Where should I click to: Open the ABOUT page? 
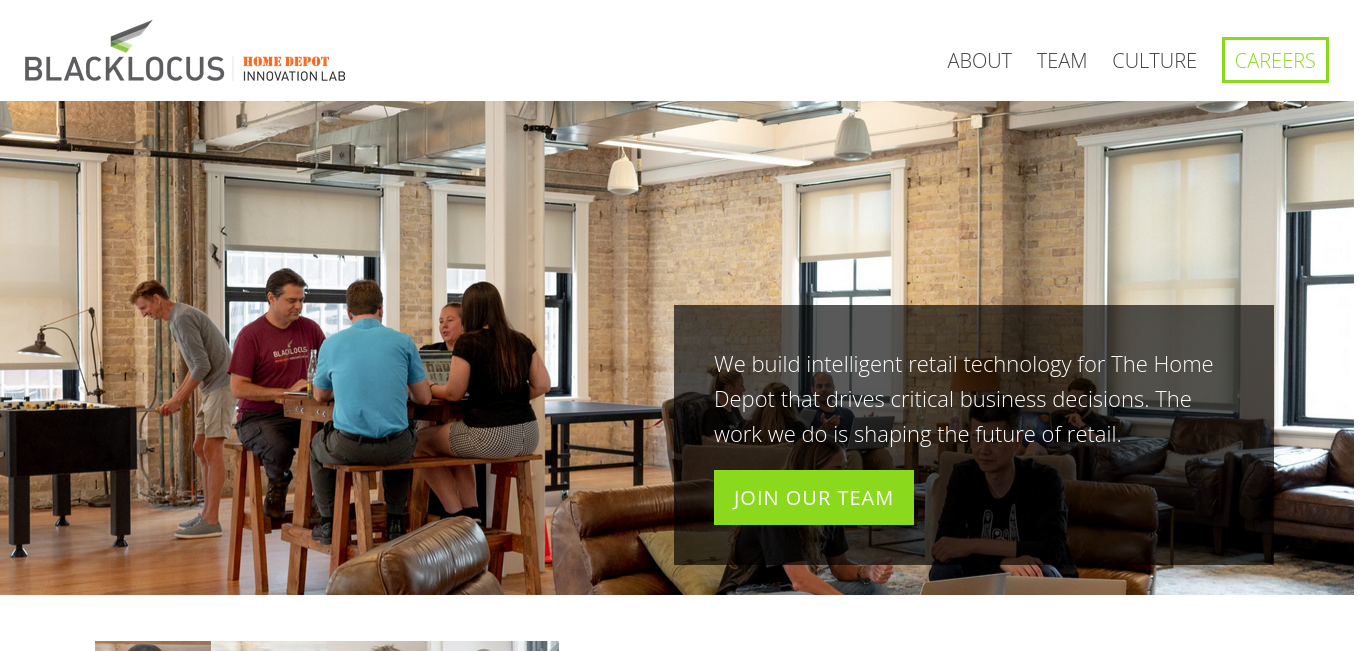980,61
